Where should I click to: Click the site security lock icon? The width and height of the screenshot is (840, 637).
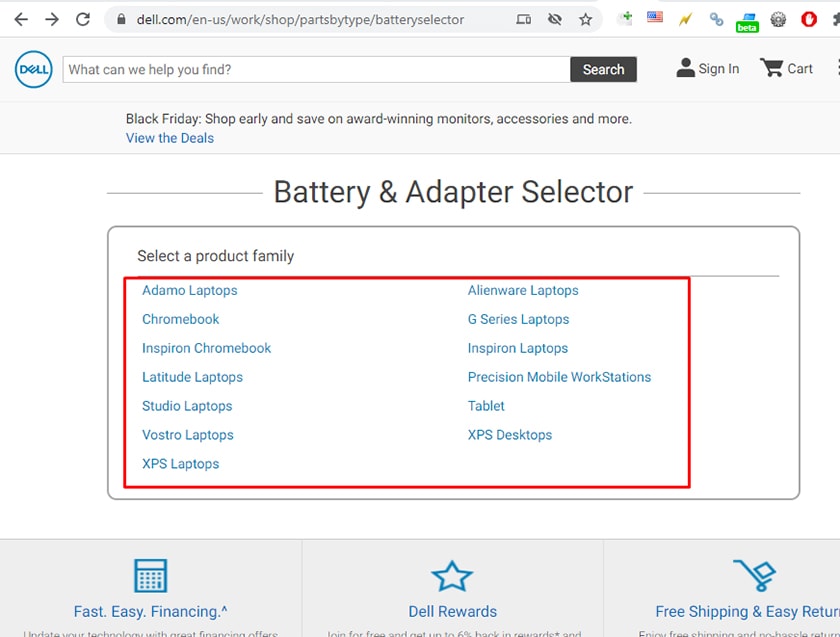pyautogui.click(x=121, y=18)
